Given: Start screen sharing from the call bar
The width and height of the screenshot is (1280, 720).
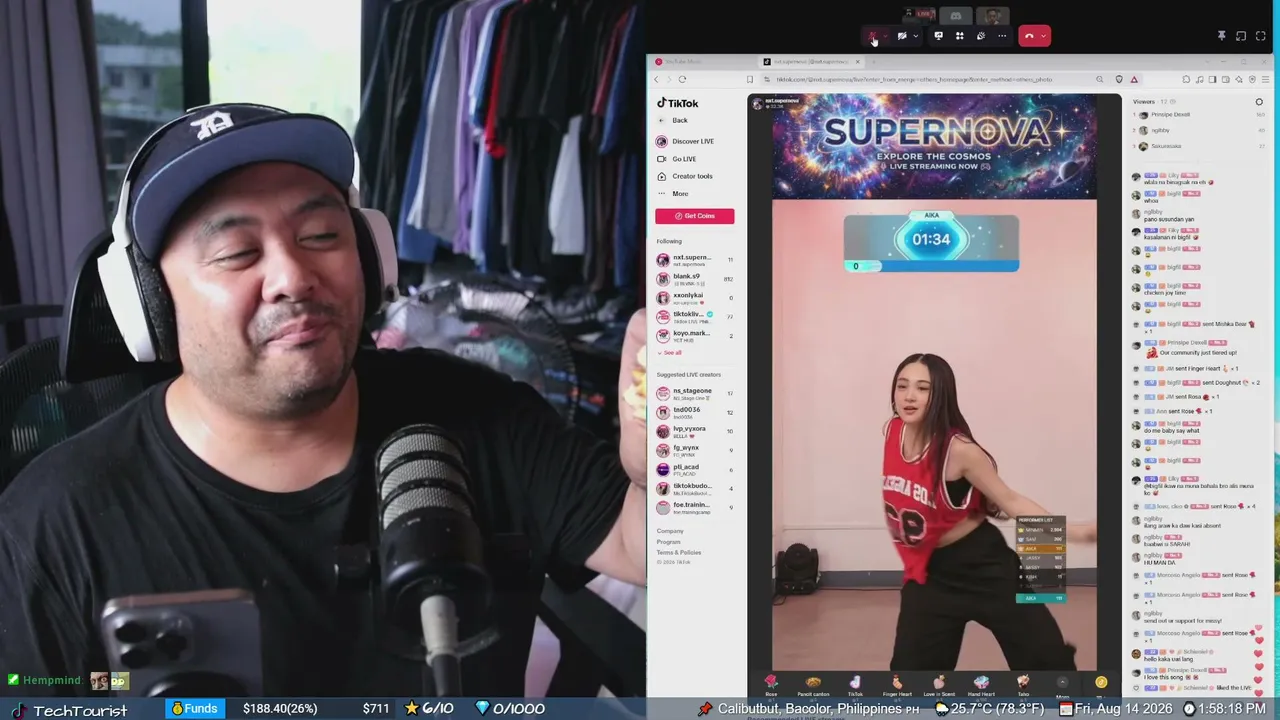Looking at the screenshot, I should [938, 36].
